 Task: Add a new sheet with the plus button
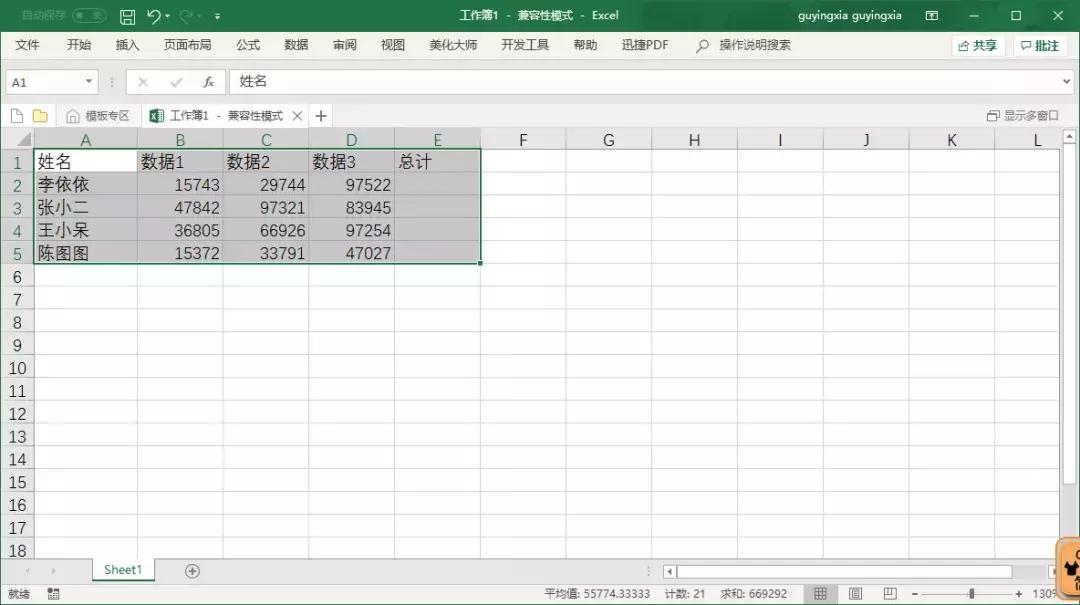pos(190,569)
